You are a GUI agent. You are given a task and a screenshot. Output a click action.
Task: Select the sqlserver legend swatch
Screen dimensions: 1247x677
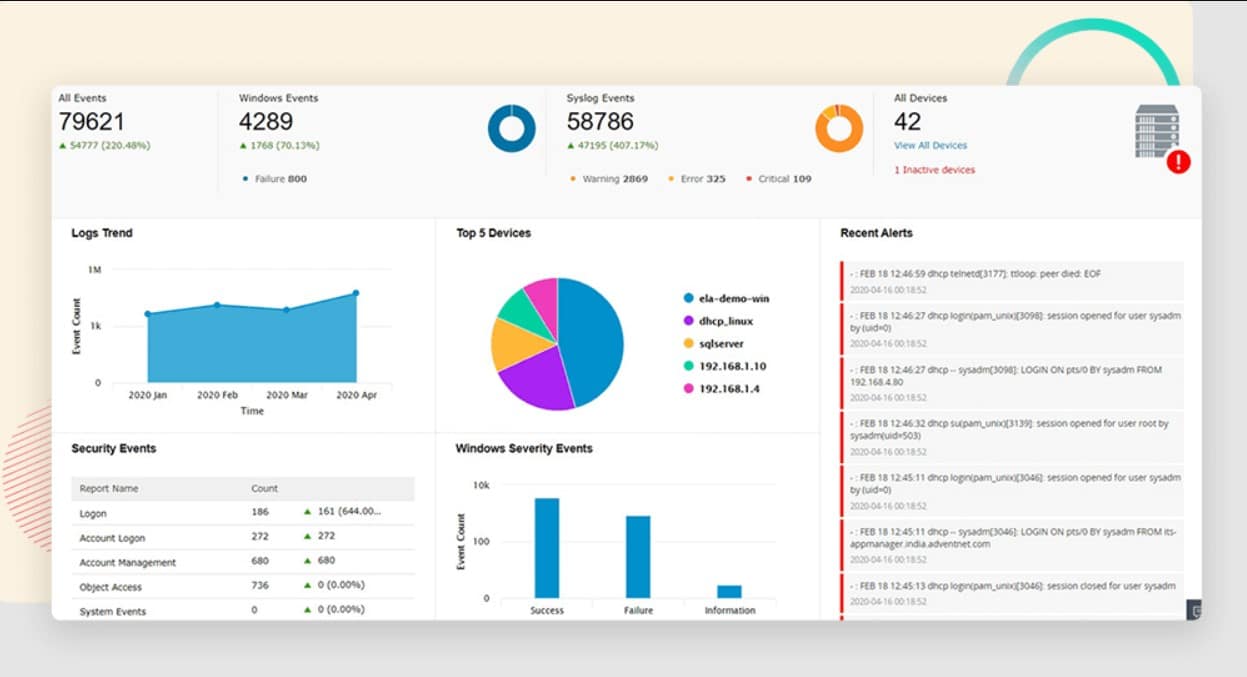coord(688,344)
